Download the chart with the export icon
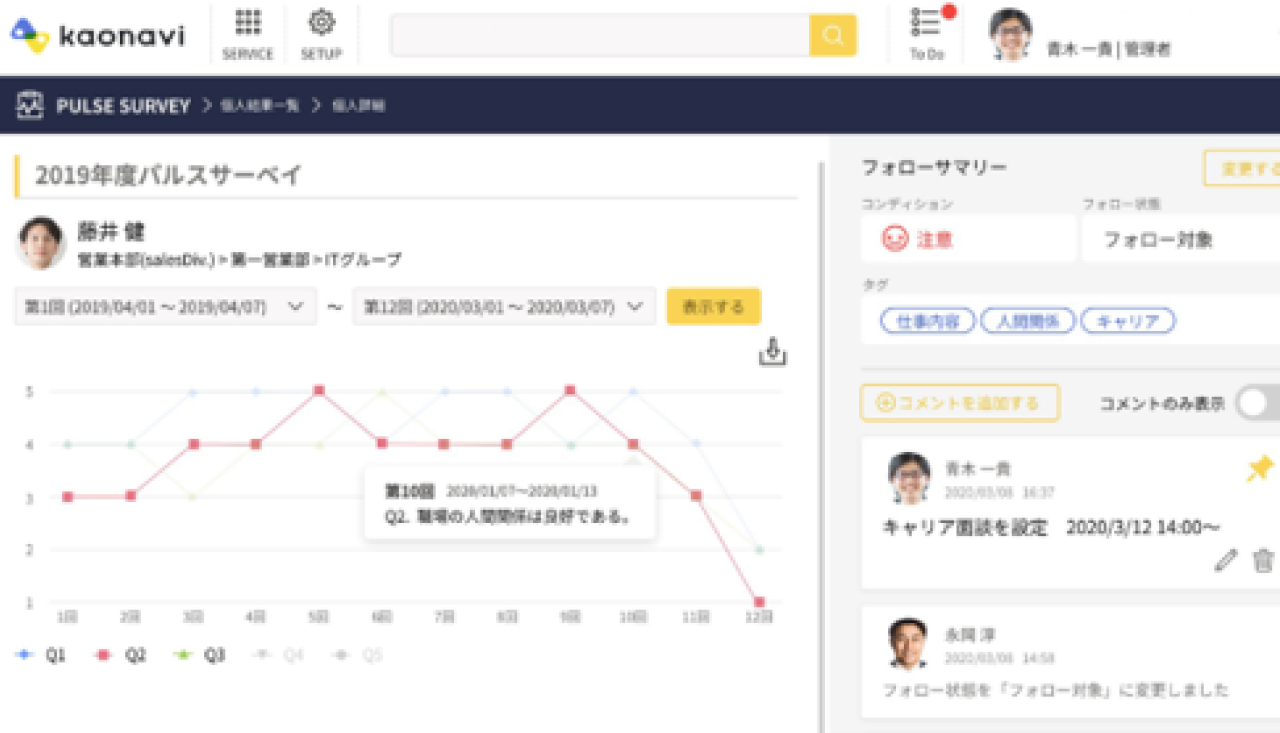Image resolution: width=1280 pixels, height=733 pixels. tap(774, 352)
